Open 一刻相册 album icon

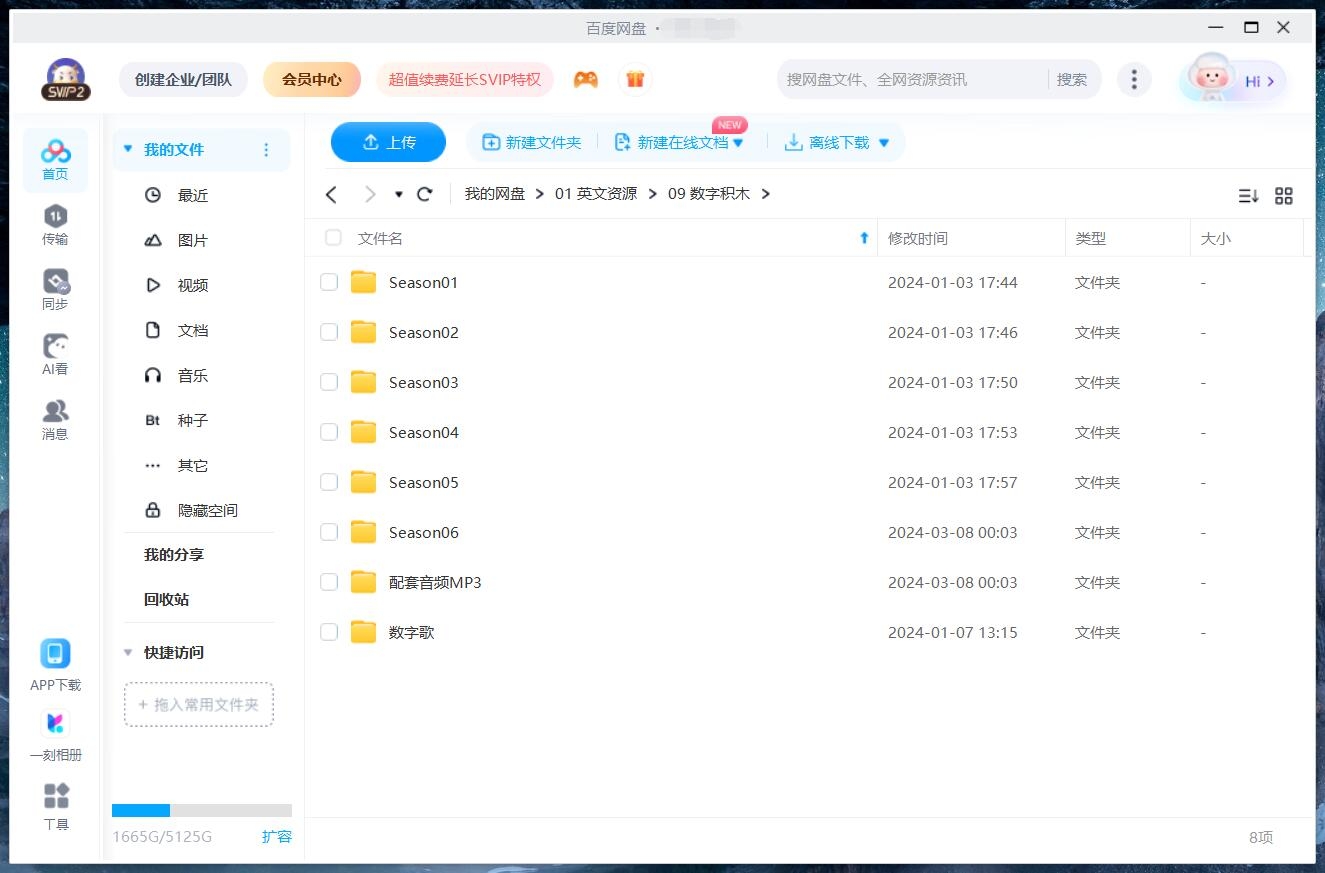55,724
